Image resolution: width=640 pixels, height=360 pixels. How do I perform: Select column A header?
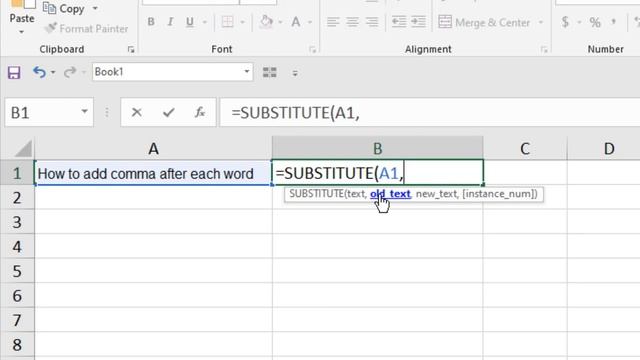click(153, 149)
